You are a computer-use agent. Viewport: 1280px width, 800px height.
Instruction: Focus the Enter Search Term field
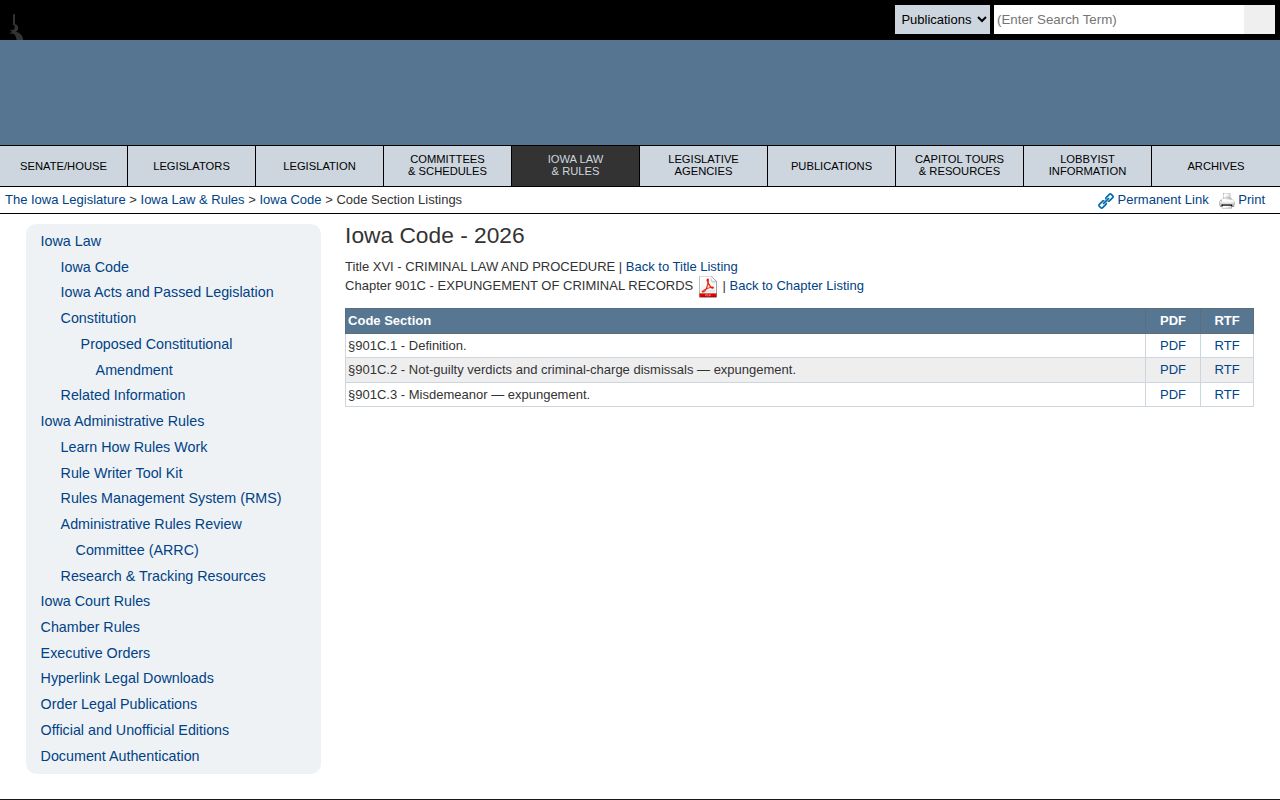click(x=1119, y=19)
